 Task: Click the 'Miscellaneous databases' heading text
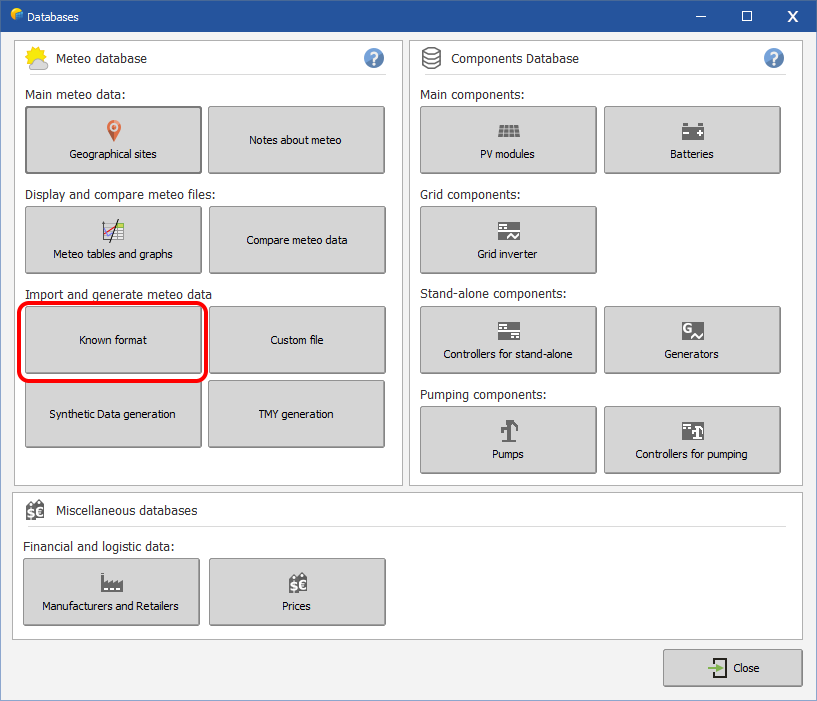coord(127,510)
